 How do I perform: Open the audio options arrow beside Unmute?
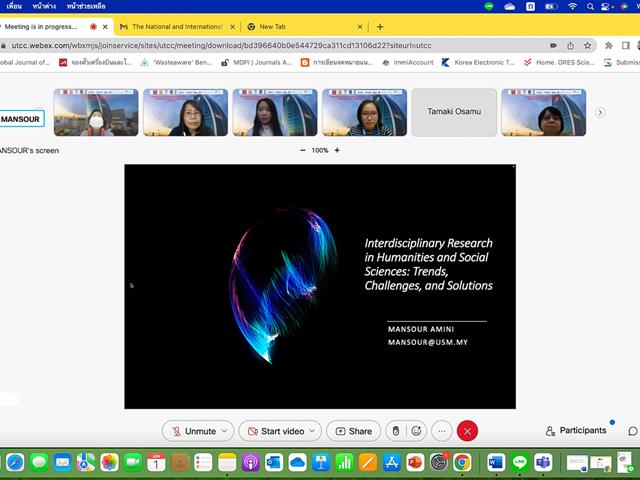coord(225,431)
